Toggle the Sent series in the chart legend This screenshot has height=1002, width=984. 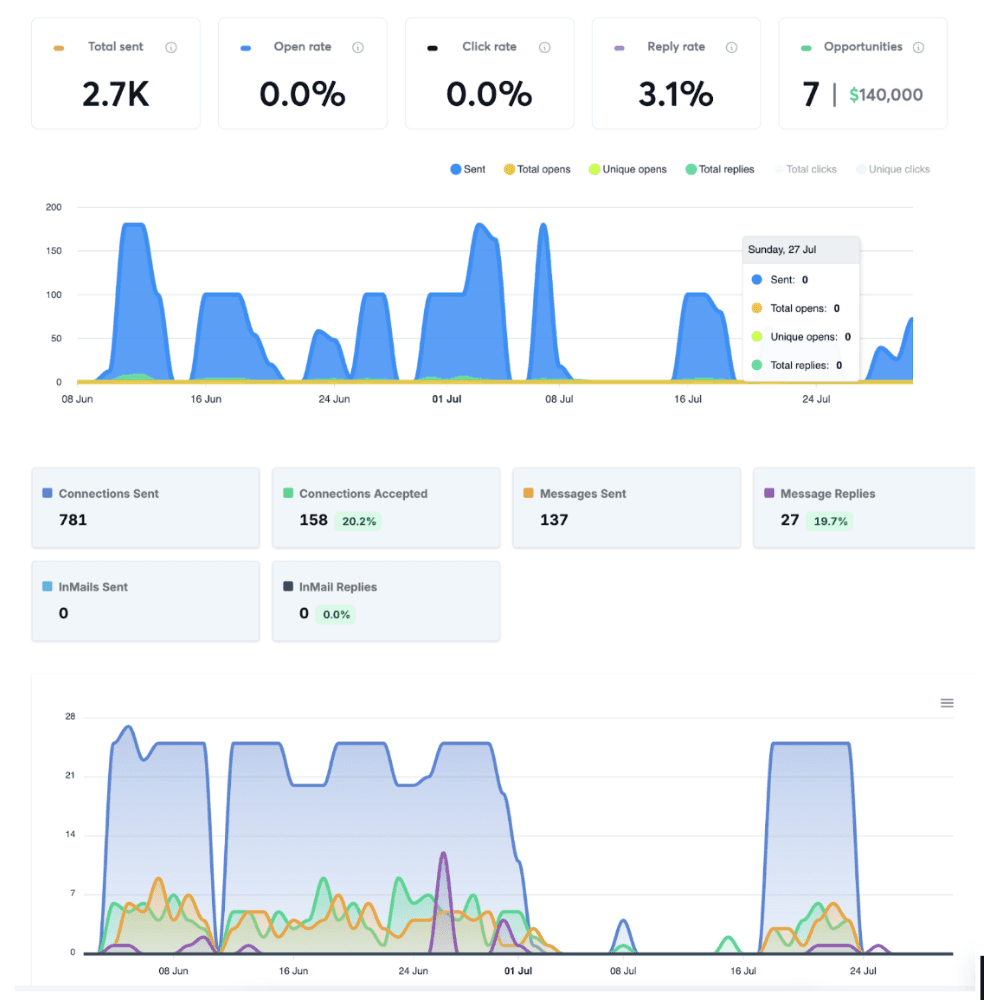click(x=468, y=169)
